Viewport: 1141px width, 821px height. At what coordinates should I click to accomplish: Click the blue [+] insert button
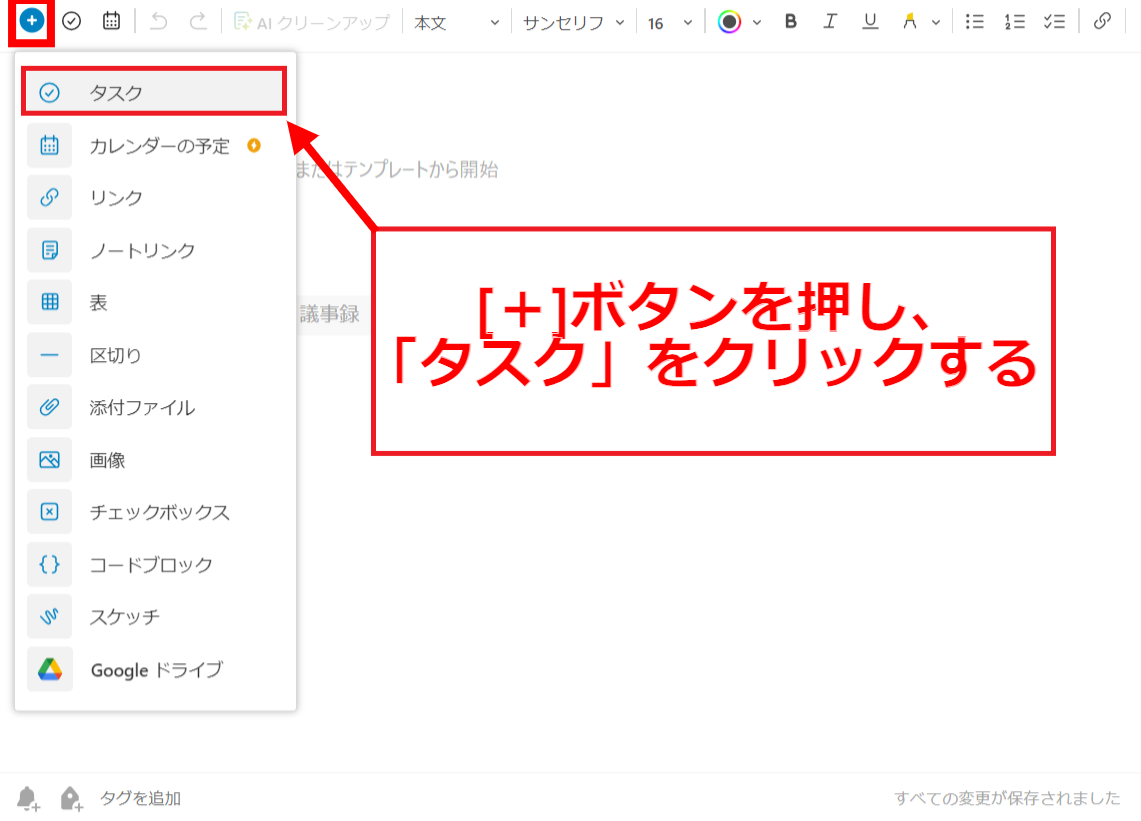pos(28,20)
